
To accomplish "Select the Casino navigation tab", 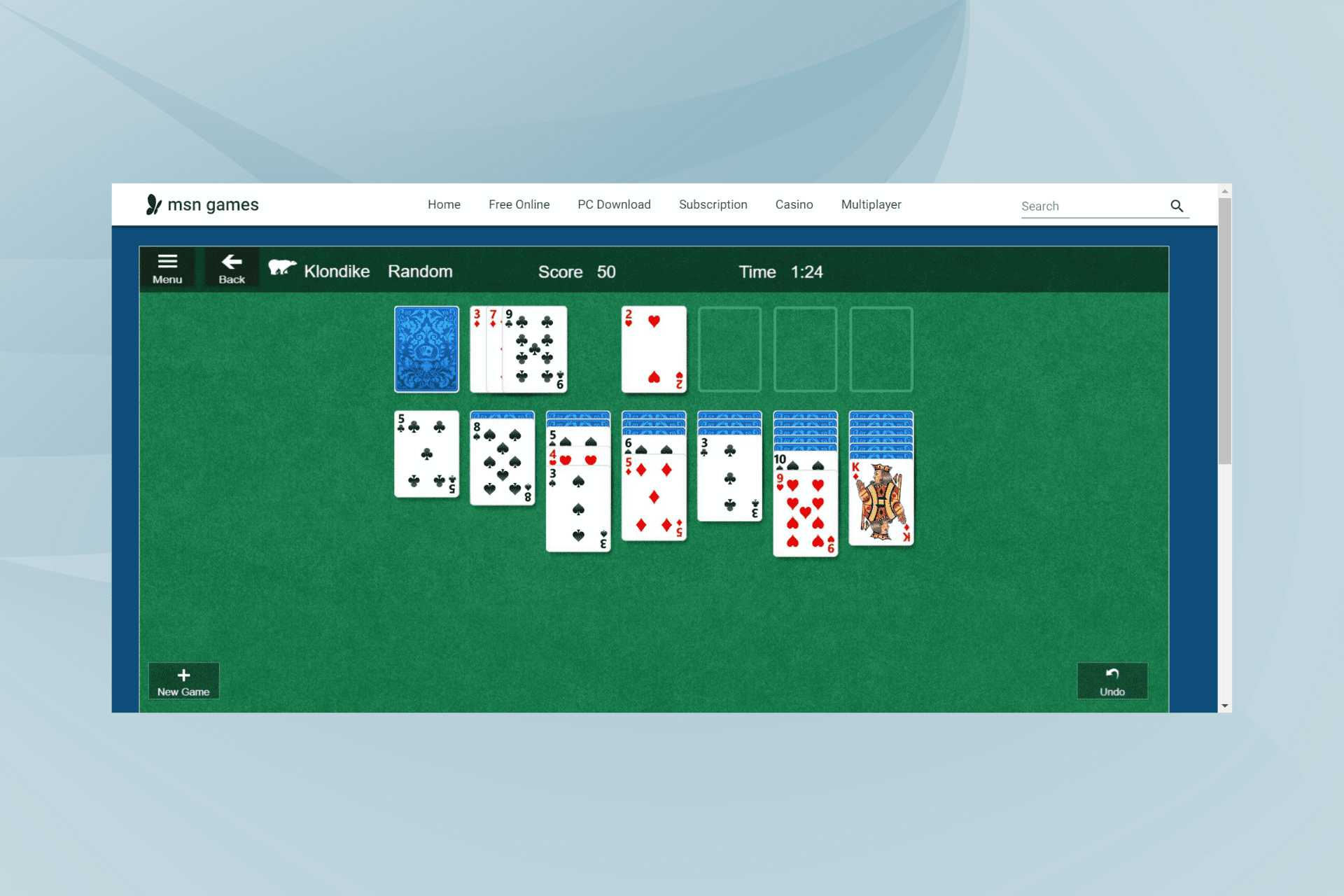I will [x=794, y=204].
